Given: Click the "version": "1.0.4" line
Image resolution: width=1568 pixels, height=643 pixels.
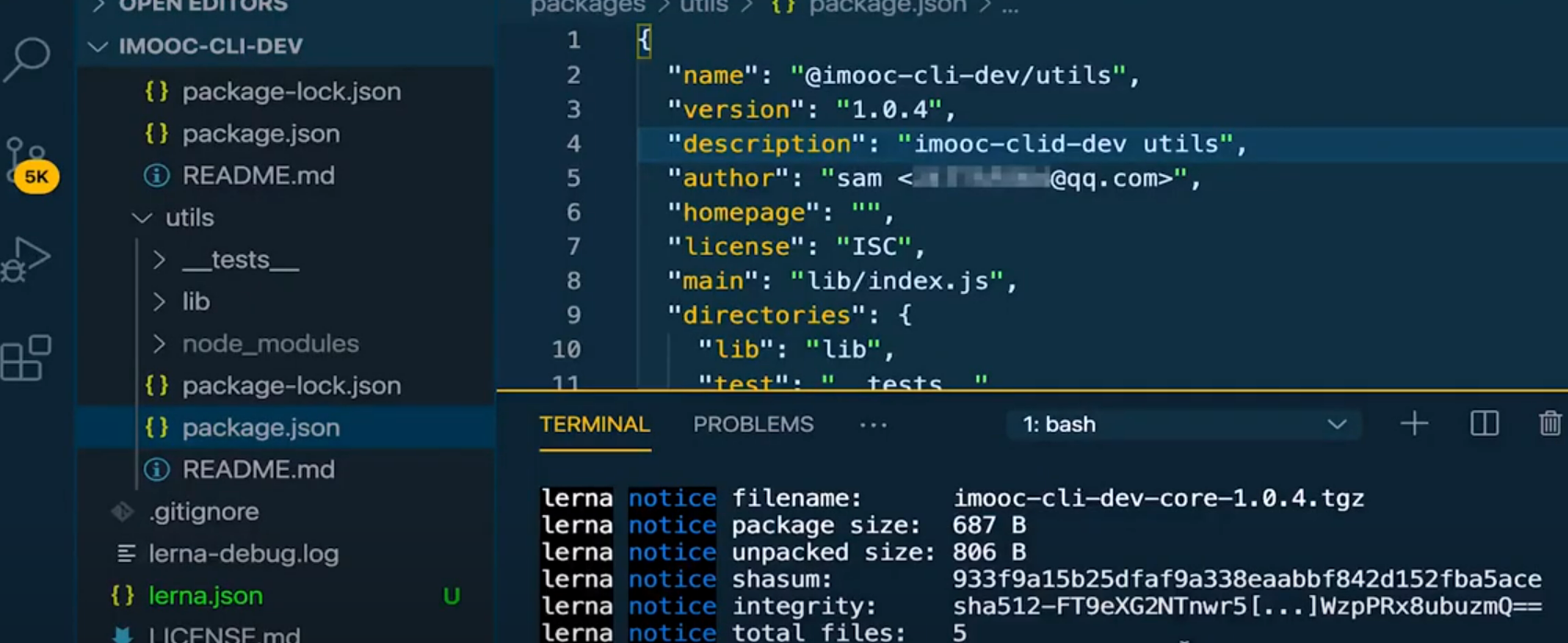Looking at the screenshot, I should coord(812,110).
